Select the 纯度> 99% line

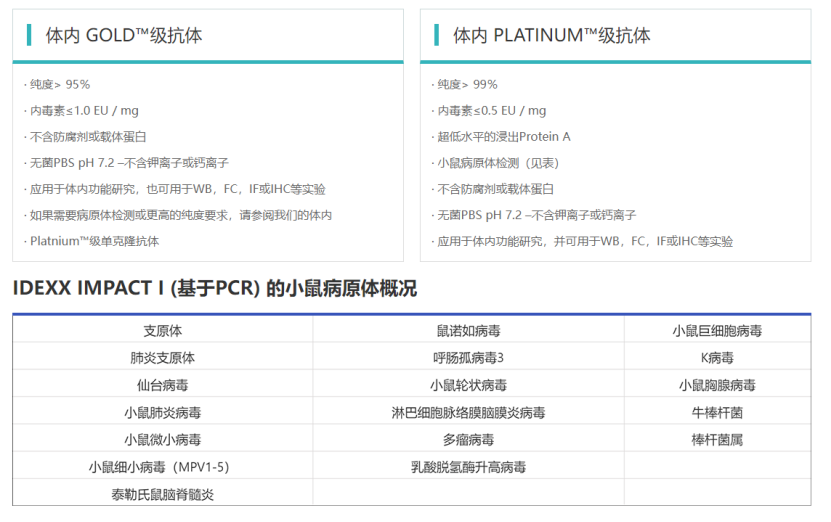(x=467, y=85)
